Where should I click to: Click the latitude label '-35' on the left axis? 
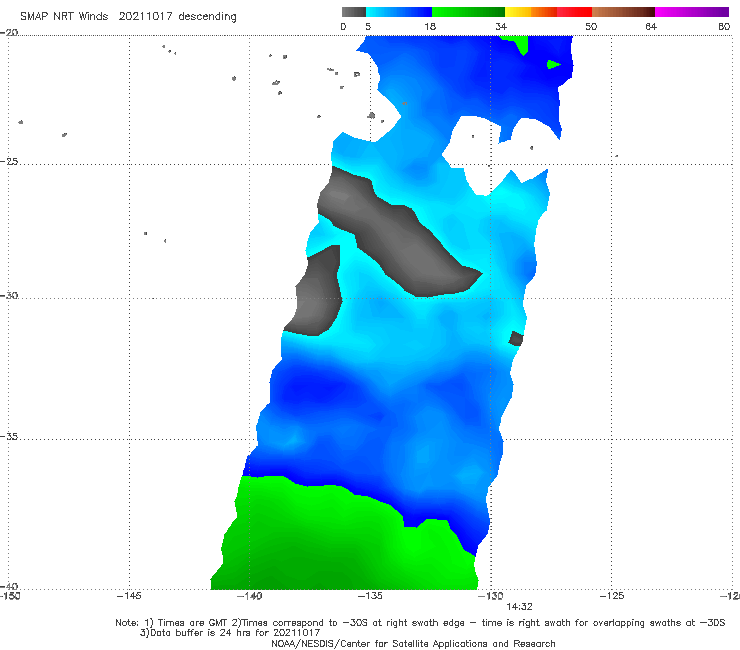(x=9, y=436)
